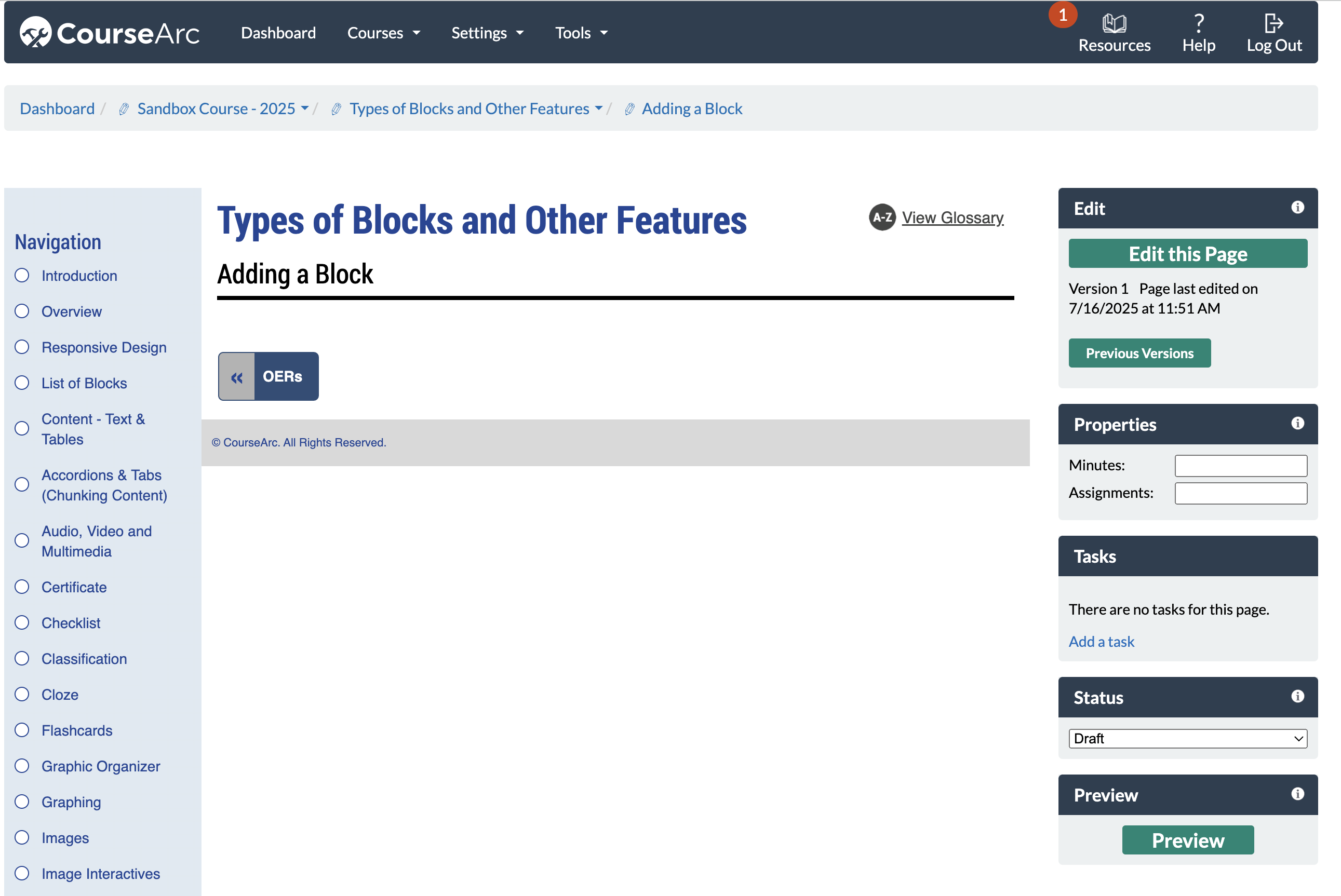Screen dimensions: 1341x896
Task: Expand the Courses menu dropdown
Action: [384, 33]
